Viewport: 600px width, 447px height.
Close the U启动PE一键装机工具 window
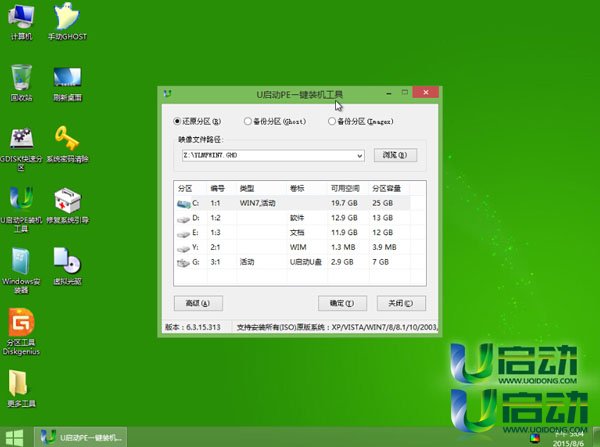426,92
